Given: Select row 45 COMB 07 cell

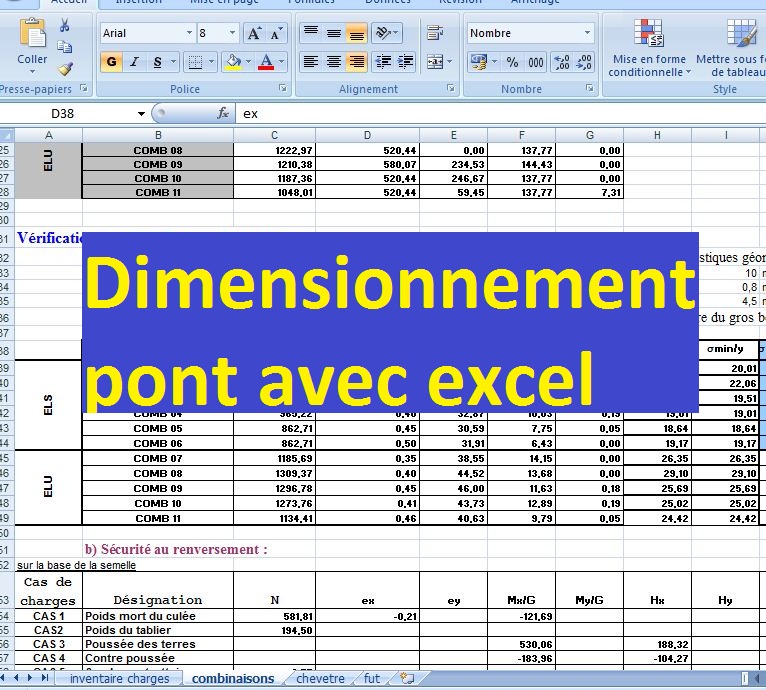Looking at the screenshot, I should pos(158,458).
